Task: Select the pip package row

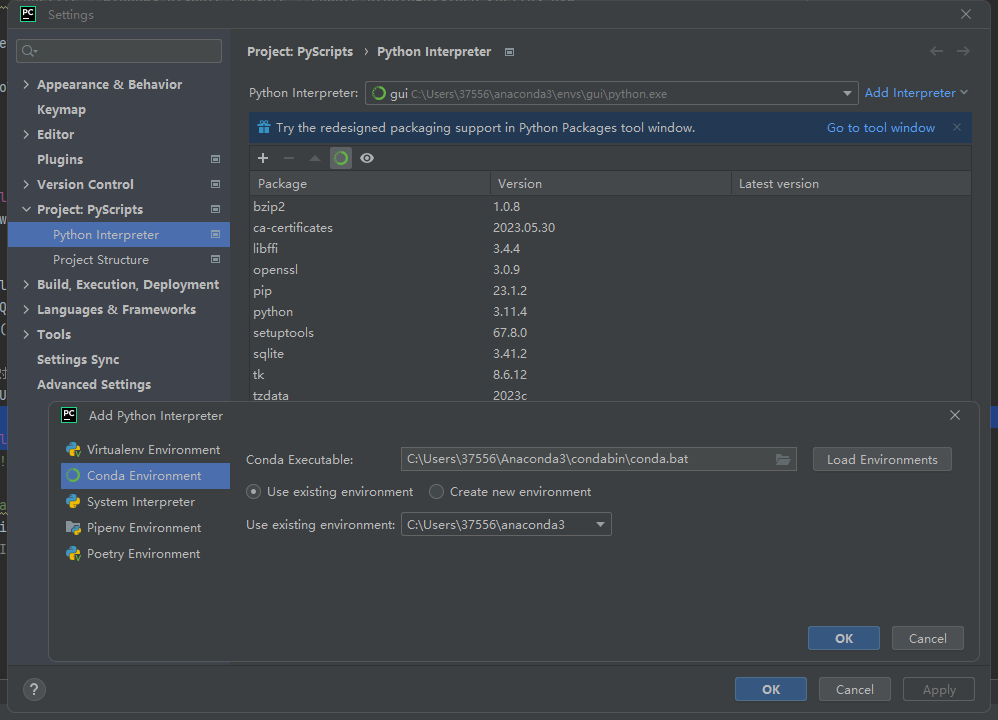Action: point(610,290)
